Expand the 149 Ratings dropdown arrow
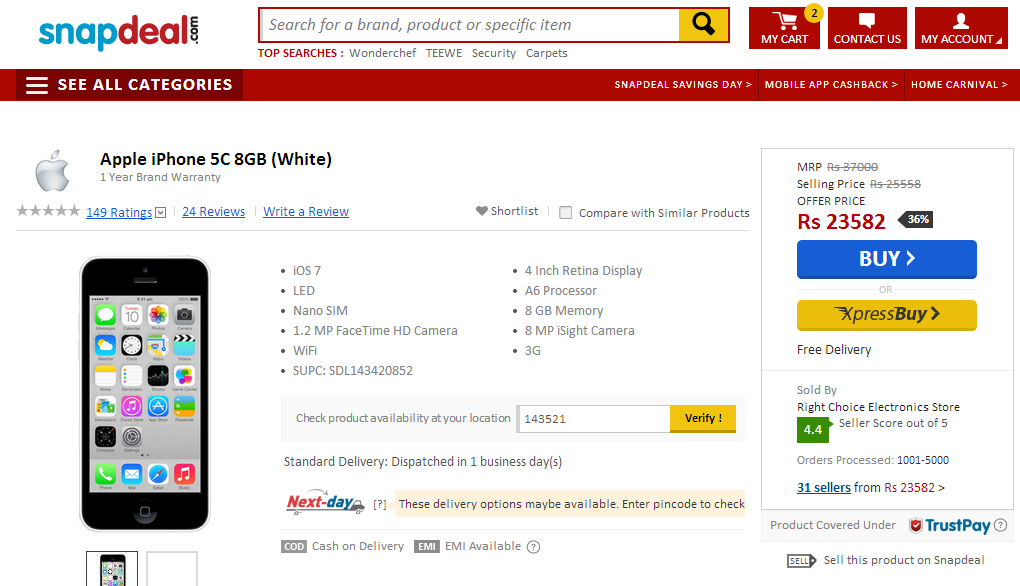Screen dimensions: 1020x586 coord(161,213)
